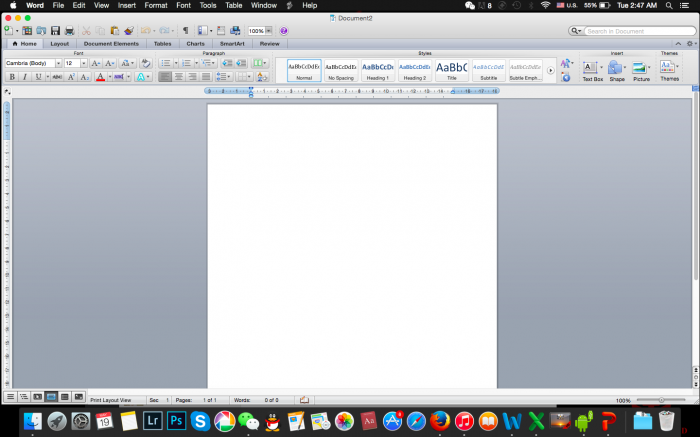Toggle Justify text alignment

[206, 77]
